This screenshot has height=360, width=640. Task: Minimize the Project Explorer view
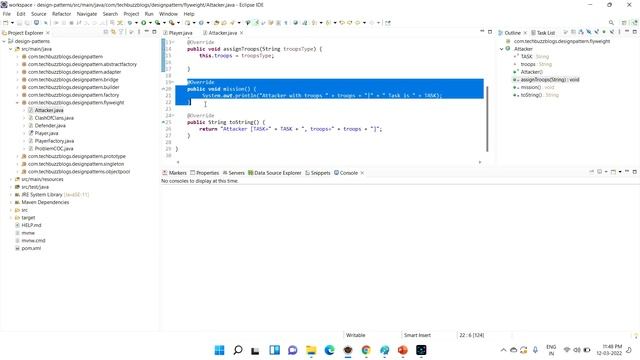[146, 31]
